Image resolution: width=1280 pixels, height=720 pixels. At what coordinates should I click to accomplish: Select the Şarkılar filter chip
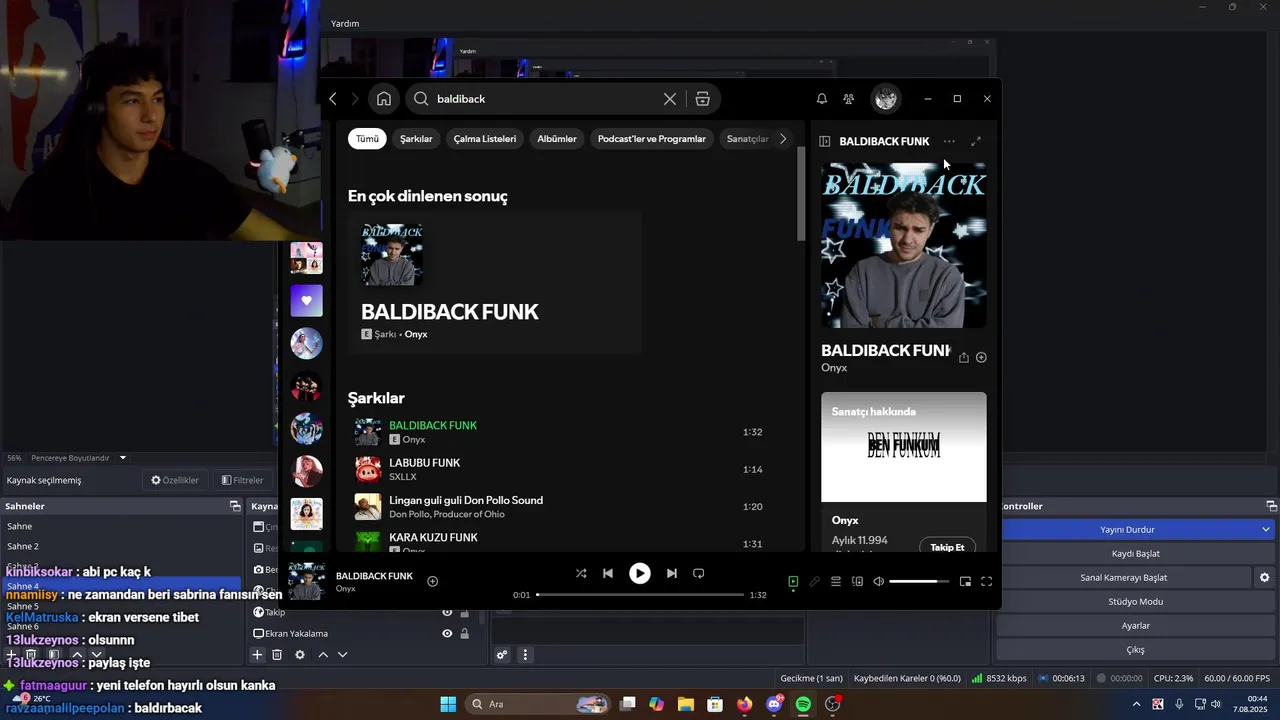(x=416, y=139)
